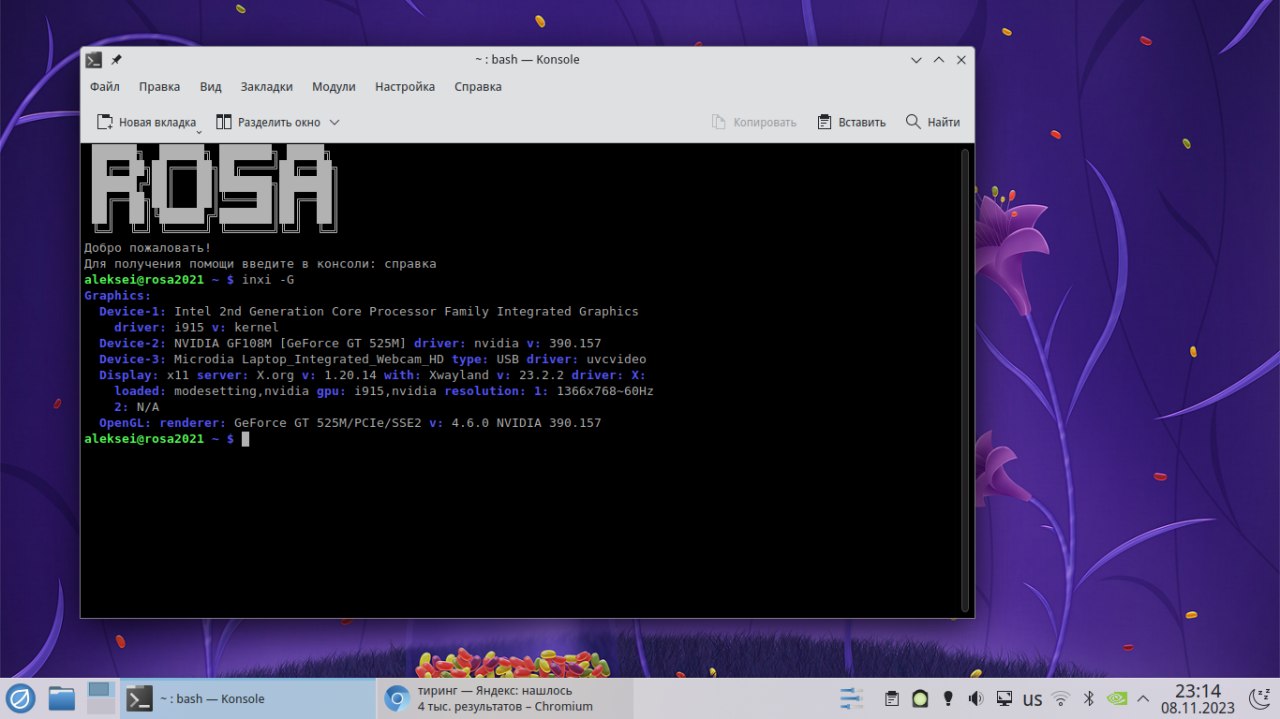
Task: Expand the hidden system tray icons arrow
Action: [1144, 698]
